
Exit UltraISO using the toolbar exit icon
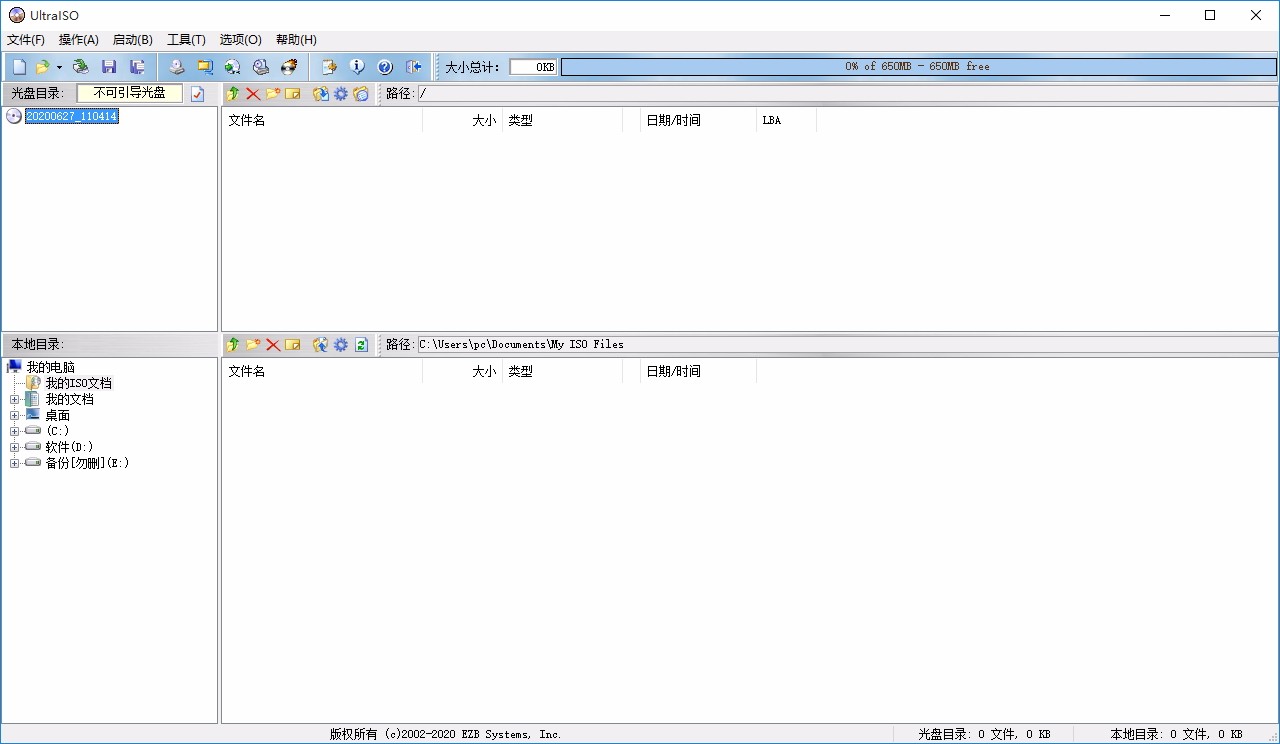point(413,66)
